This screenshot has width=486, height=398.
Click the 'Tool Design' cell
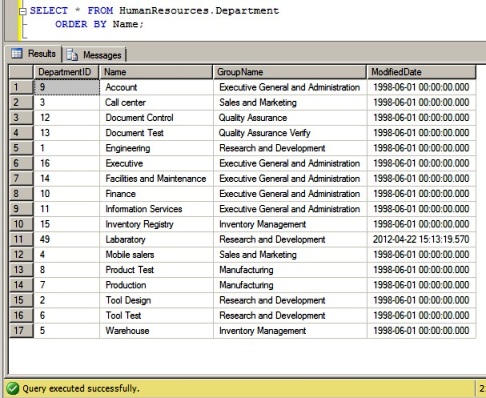[156, 300]
